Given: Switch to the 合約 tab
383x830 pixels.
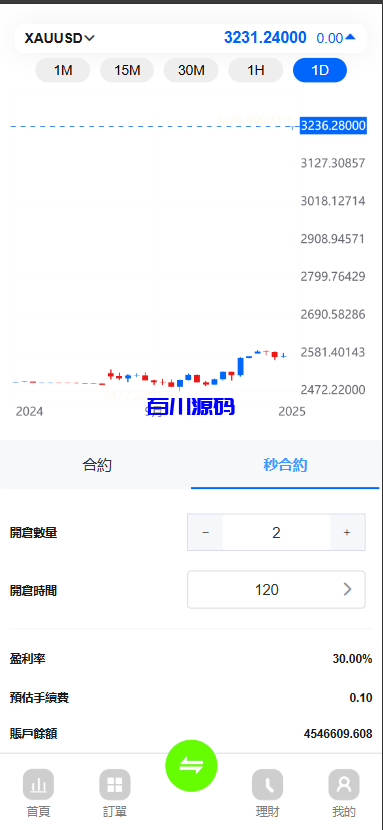Looking at the screenshot, I should [x=97, y=465].
